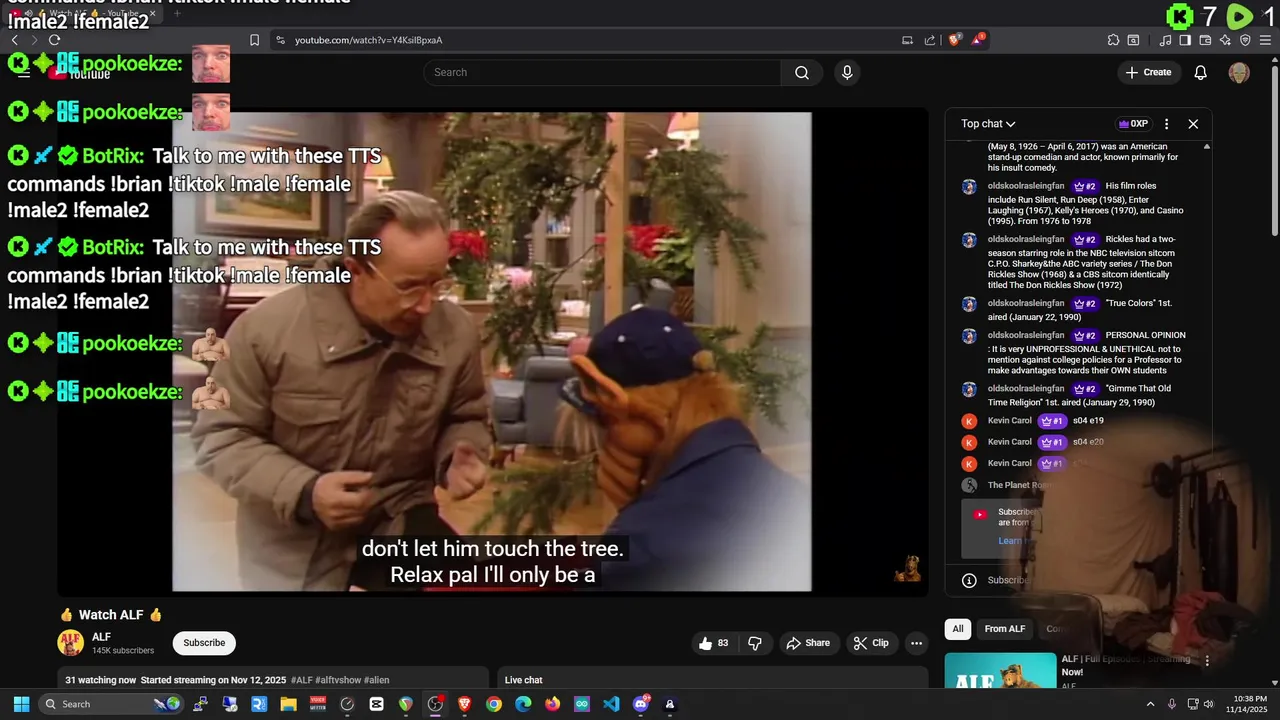This screenshot has width=1280, height=720.
Task: Click the taskbar volume icon
Action: point(1209,704)
